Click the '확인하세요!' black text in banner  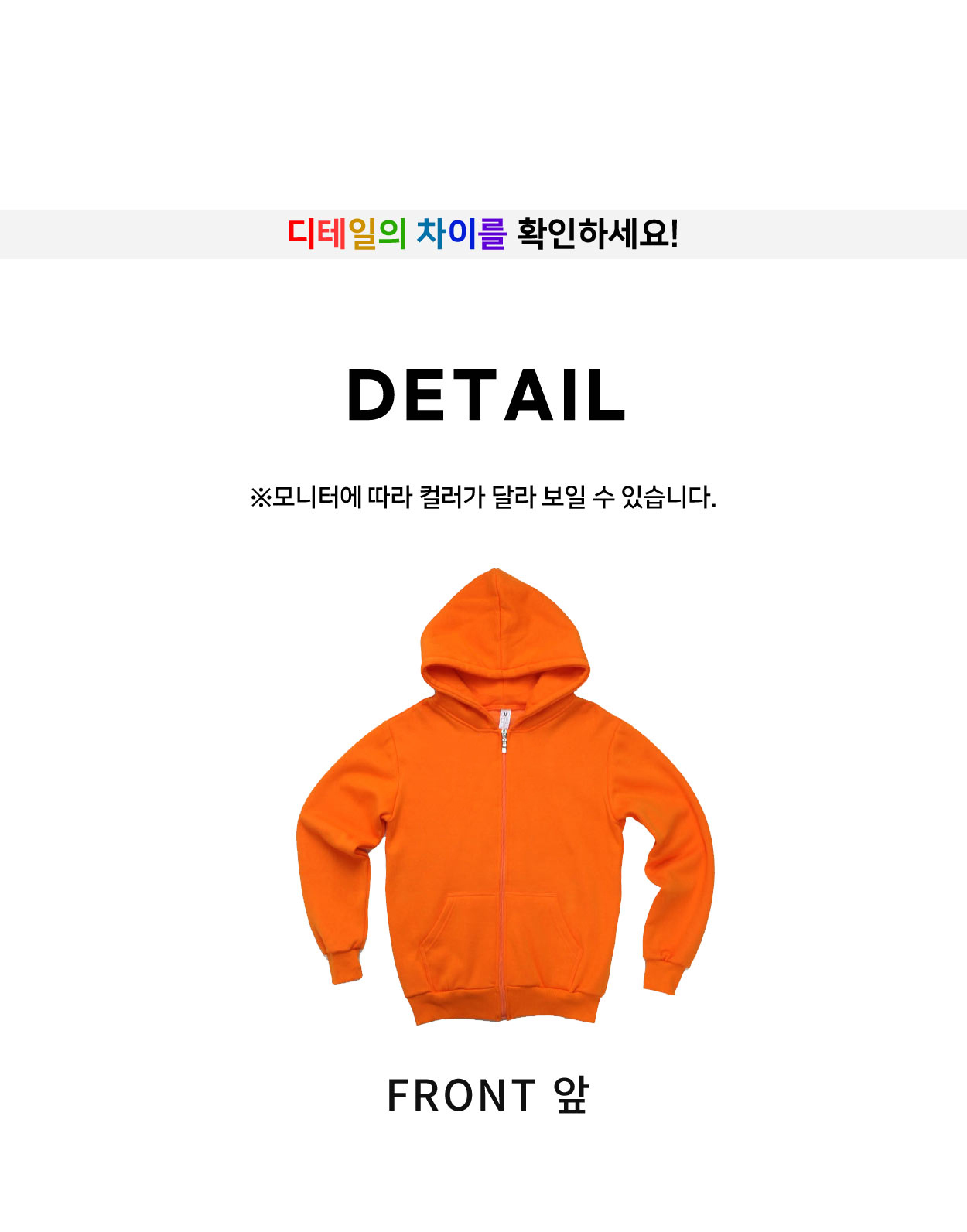pyautogui.click(x=597, y=234)
